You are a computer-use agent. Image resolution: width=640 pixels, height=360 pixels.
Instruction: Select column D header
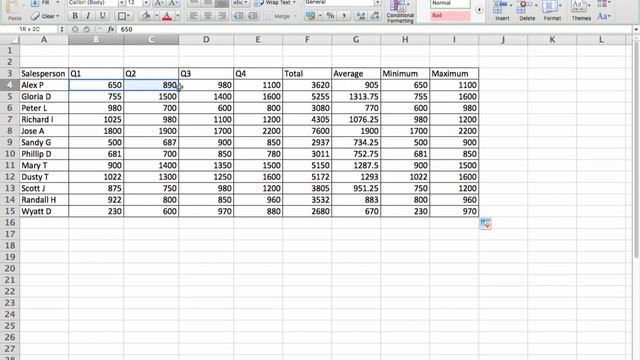click(206, 40)
